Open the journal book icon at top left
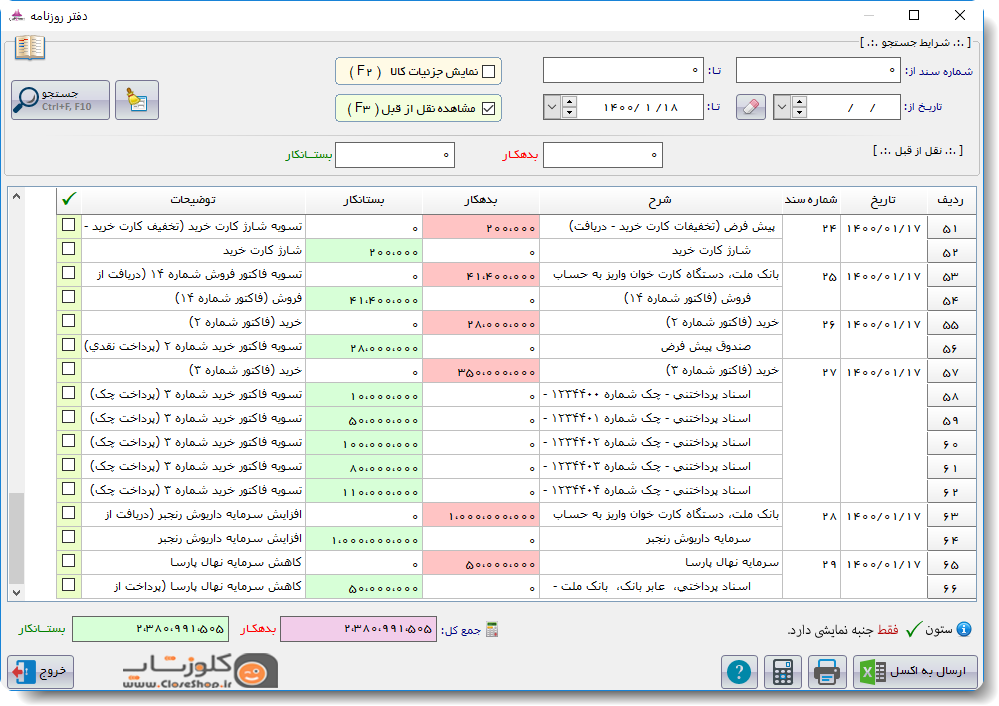The image size is (999, 706). 30,48
